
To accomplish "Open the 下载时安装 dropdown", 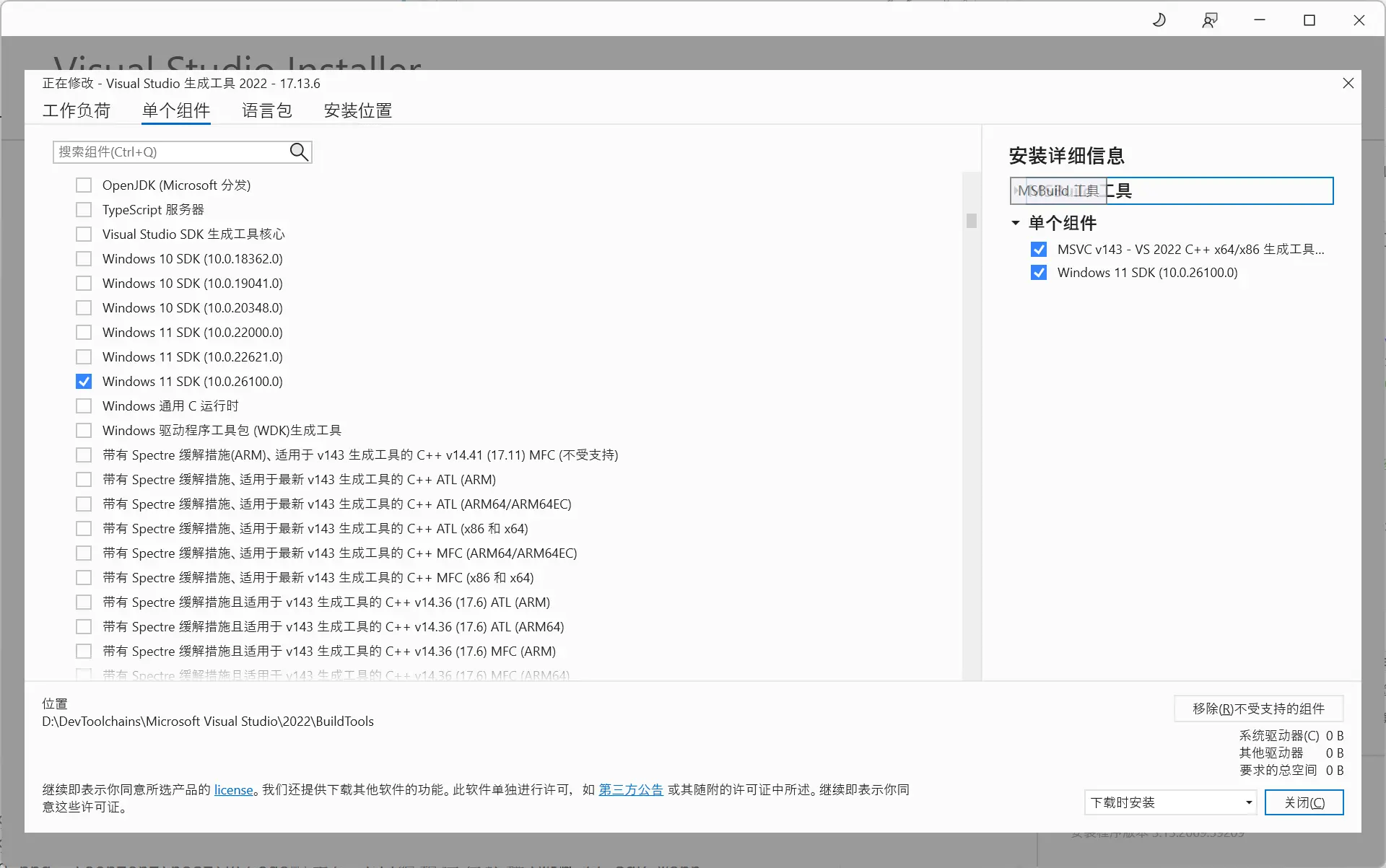I will (1170, 802).
